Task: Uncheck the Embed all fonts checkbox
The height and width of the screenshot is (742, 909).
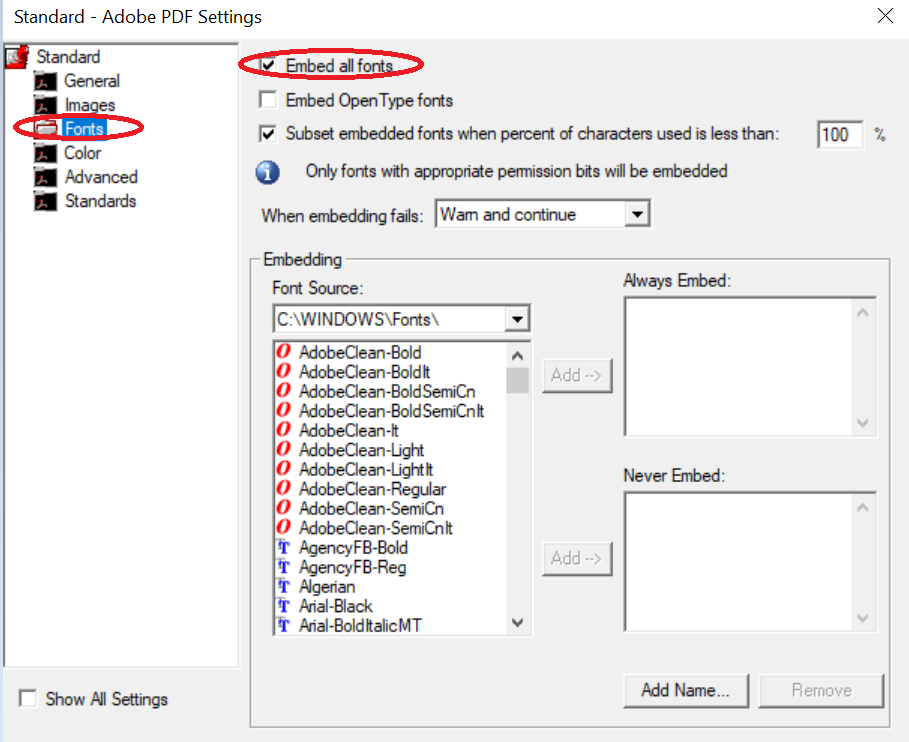Action: click(267, 66)
